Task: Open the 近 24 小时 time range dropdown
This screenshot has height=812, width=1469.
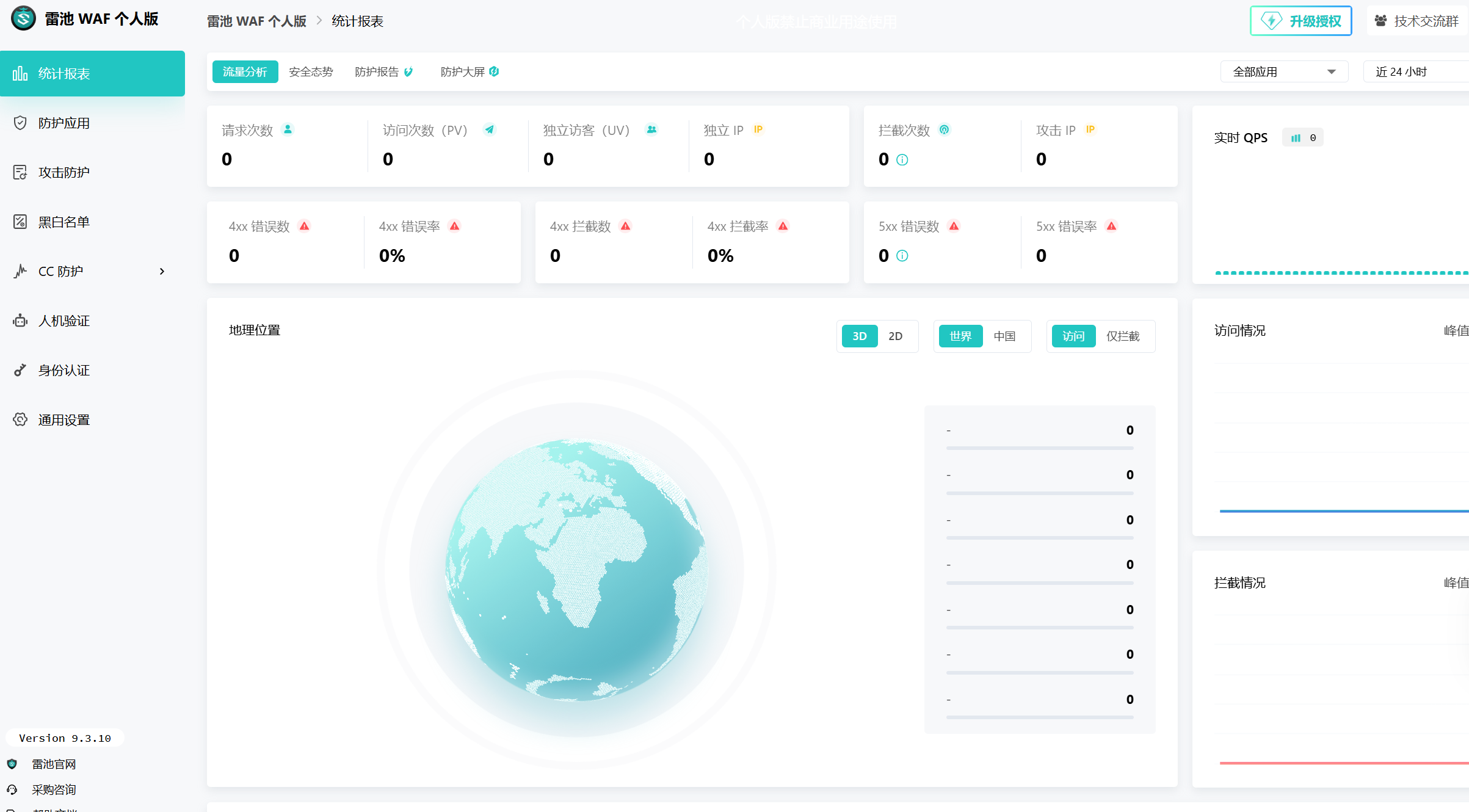Action: 1416,71
